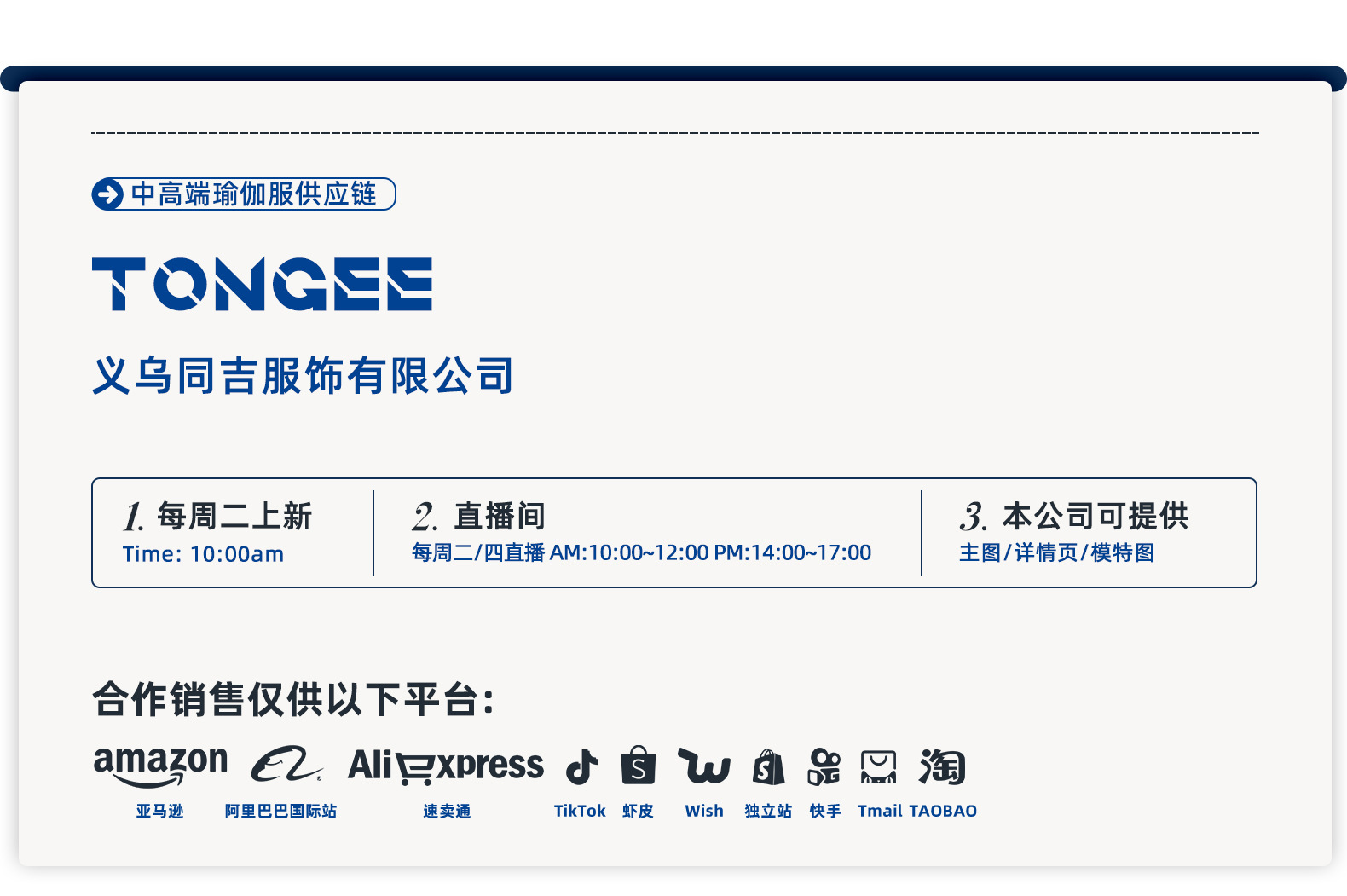Click the Time: 10:00am text
Screen dimensions: 1347x896
coord(203,554)
